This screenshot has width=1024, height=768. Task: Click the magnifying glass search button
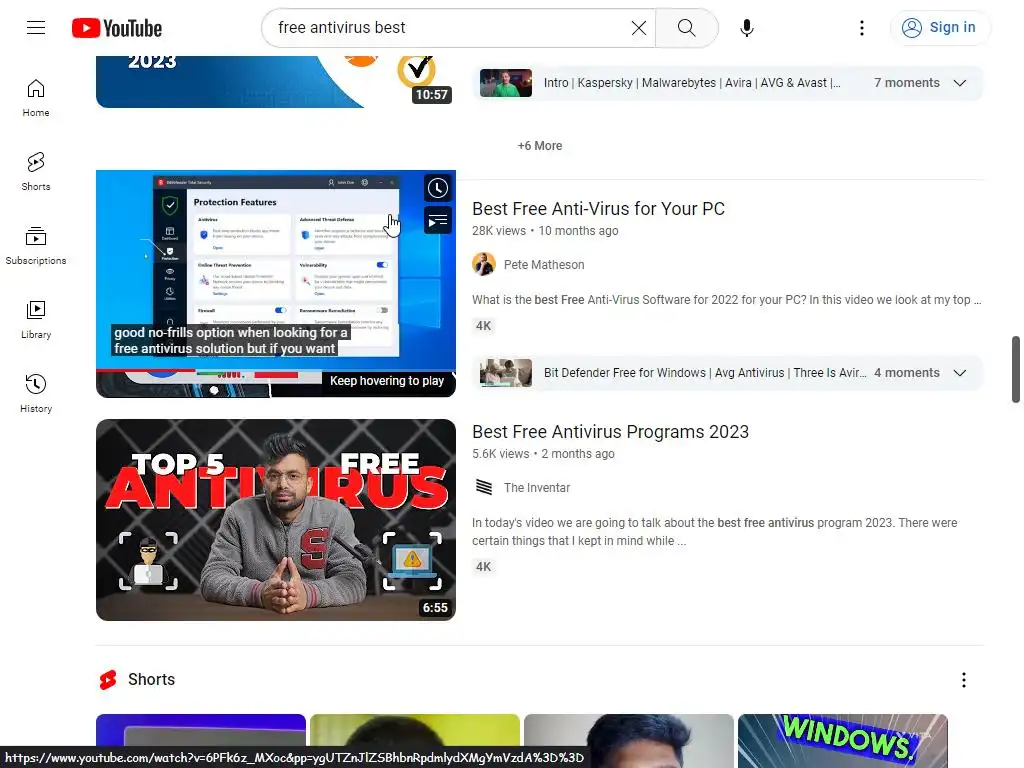(686, 27)
